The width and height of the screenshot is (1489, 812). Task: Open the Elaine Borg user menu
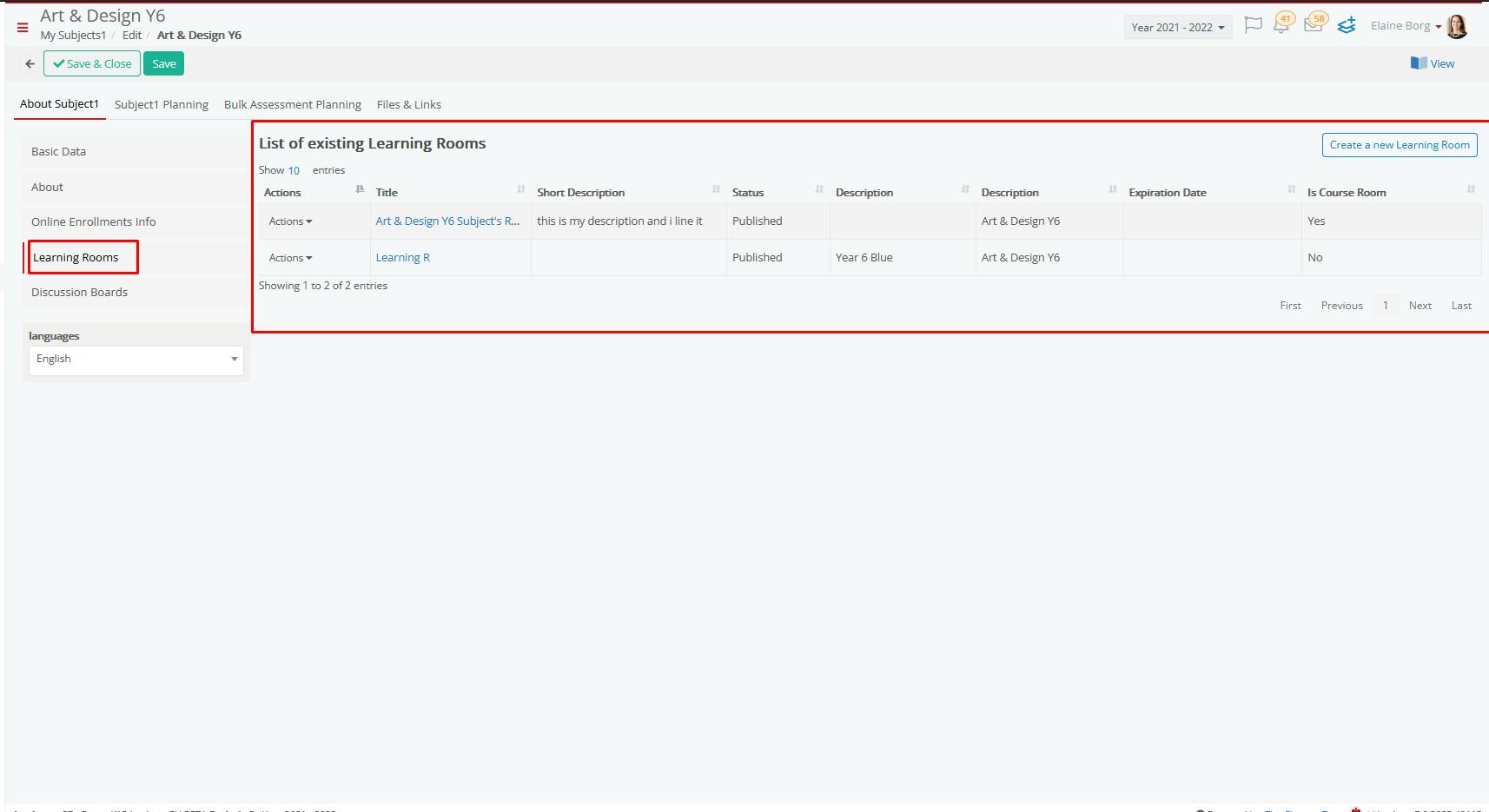(1406, 26)
